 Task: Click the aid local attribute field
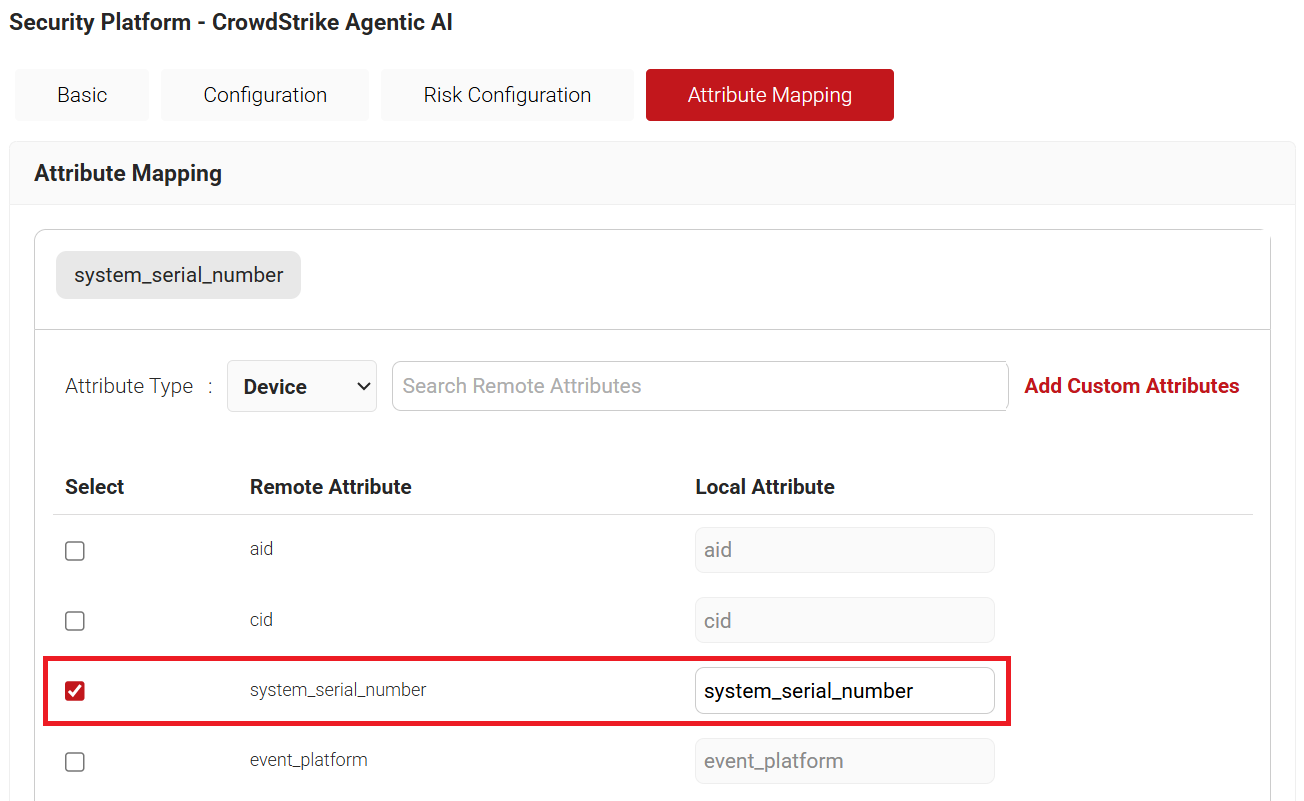[x=845, y=550]
